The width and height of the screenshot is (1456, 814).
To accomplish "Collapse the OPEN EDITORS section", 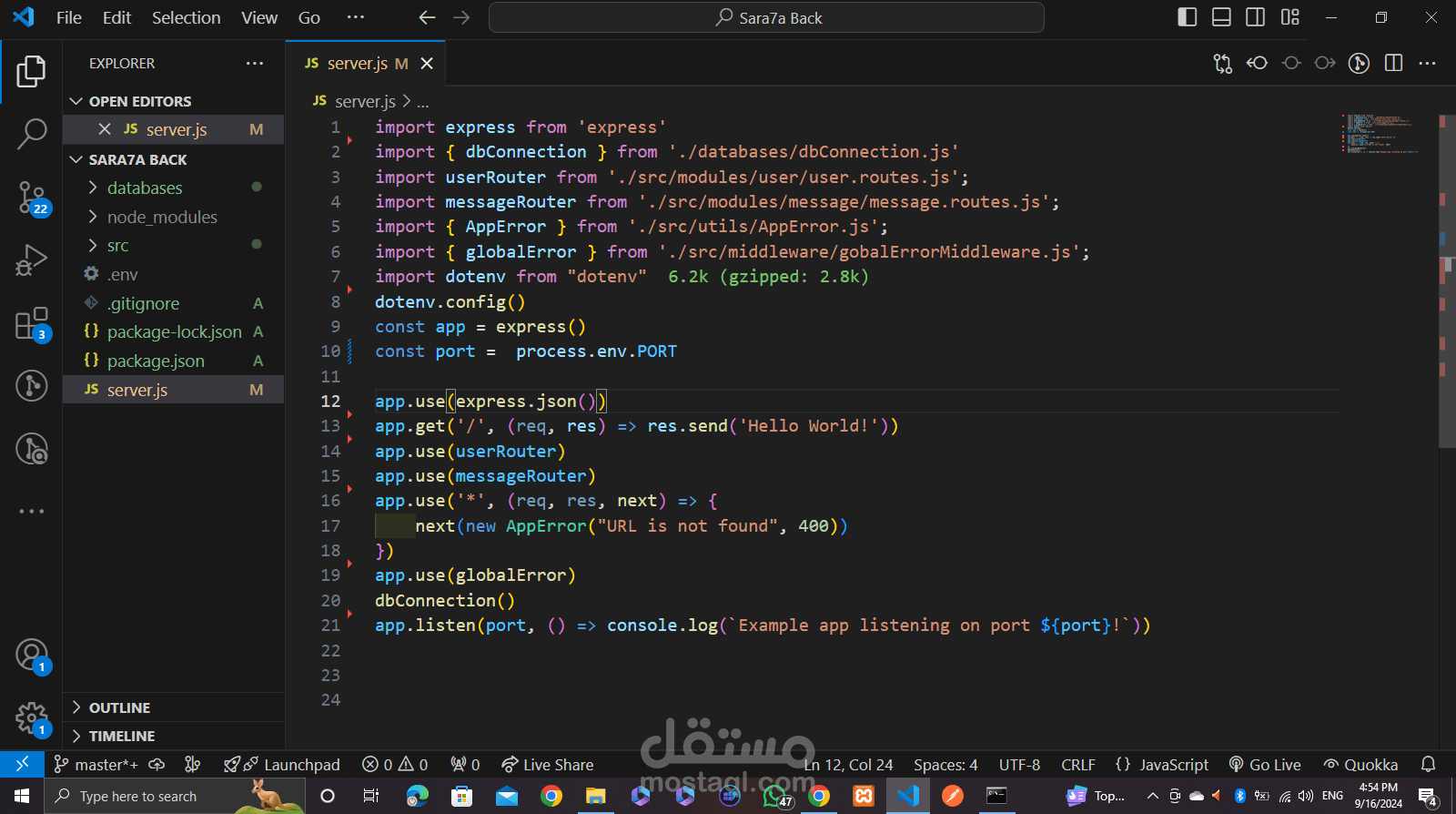I will pos(140,101).
